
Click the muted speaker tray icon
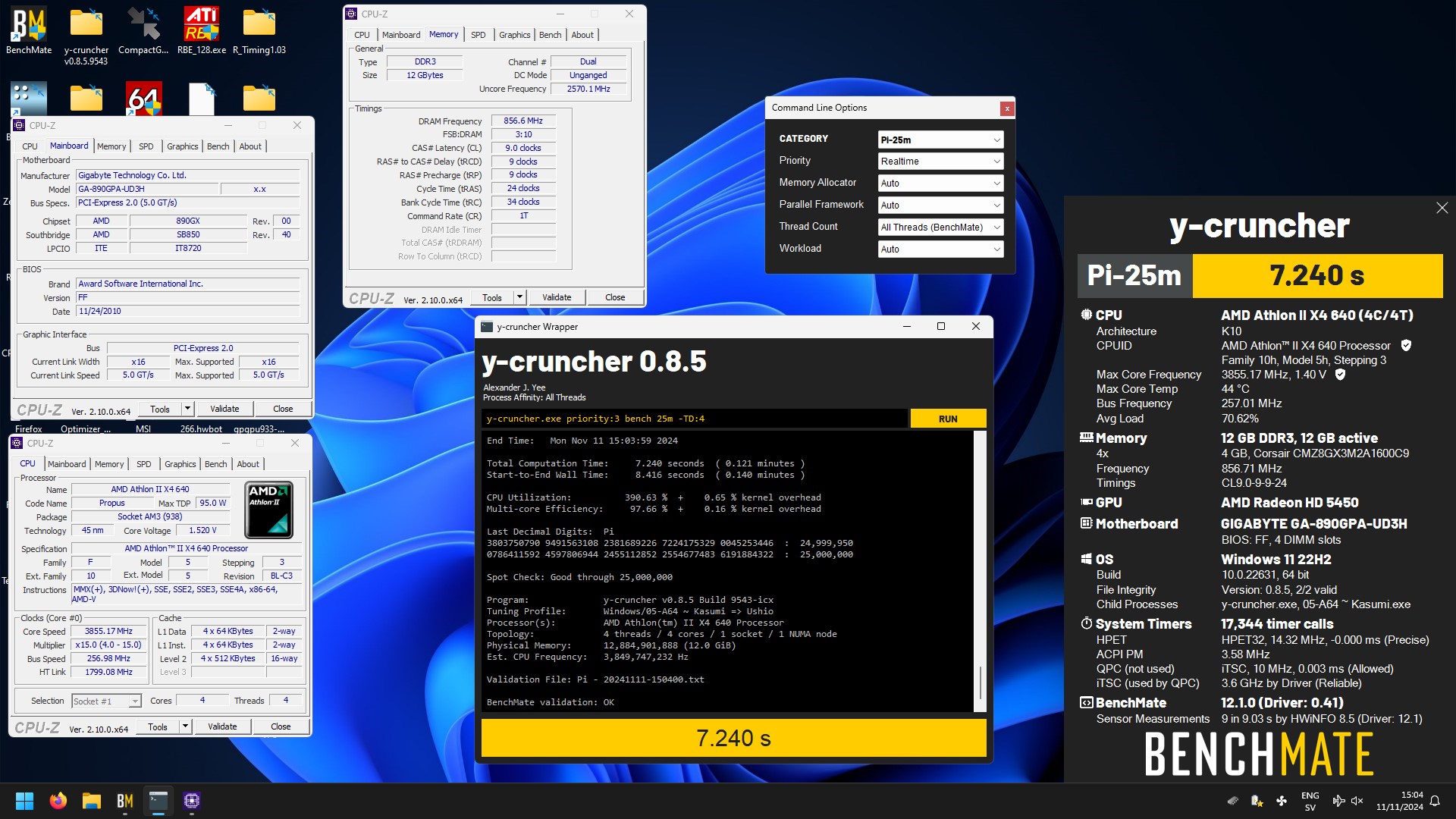coord(1357,801)
